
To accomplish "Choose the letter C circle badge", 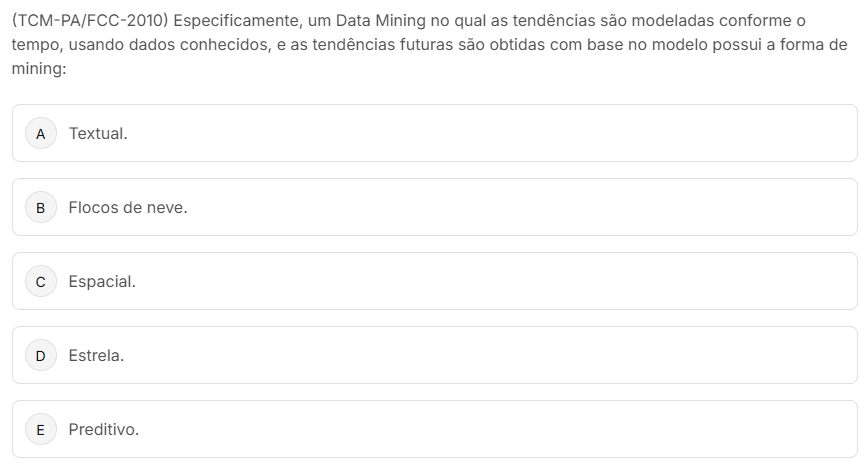I will pos(40,282).
